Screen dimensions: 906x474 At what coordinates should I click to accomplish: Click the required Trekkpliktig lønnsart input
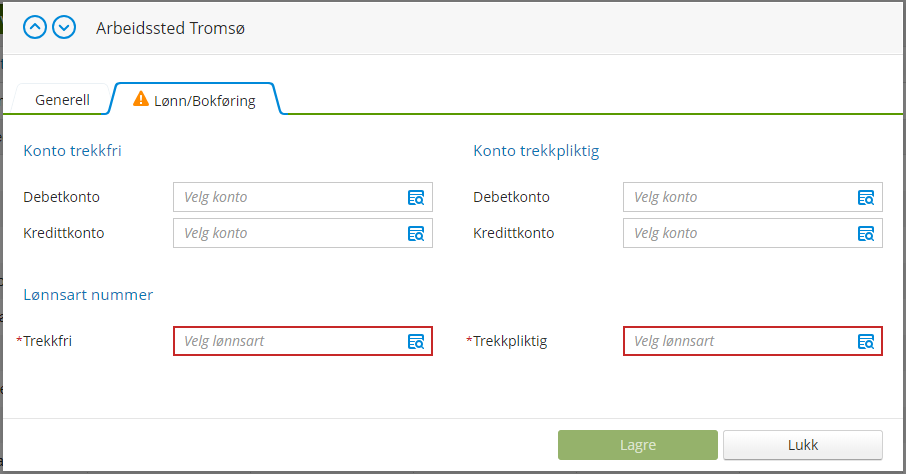click(x=753, y=341)
